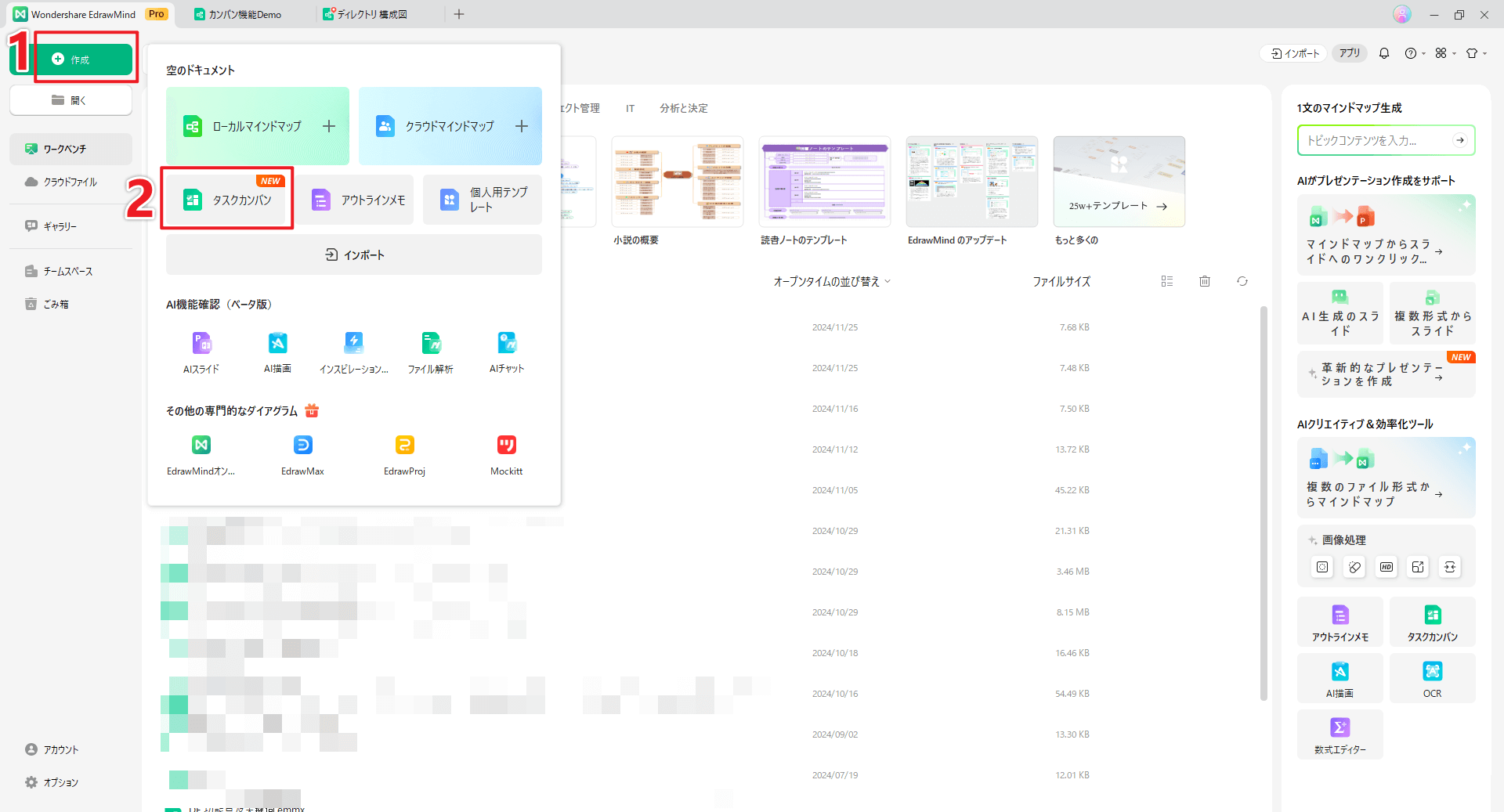Open the 読書ノートのテンプレート thumbnail
Image resolution: width=1504 pixels, height=812 pixels.
click(824, 182)
